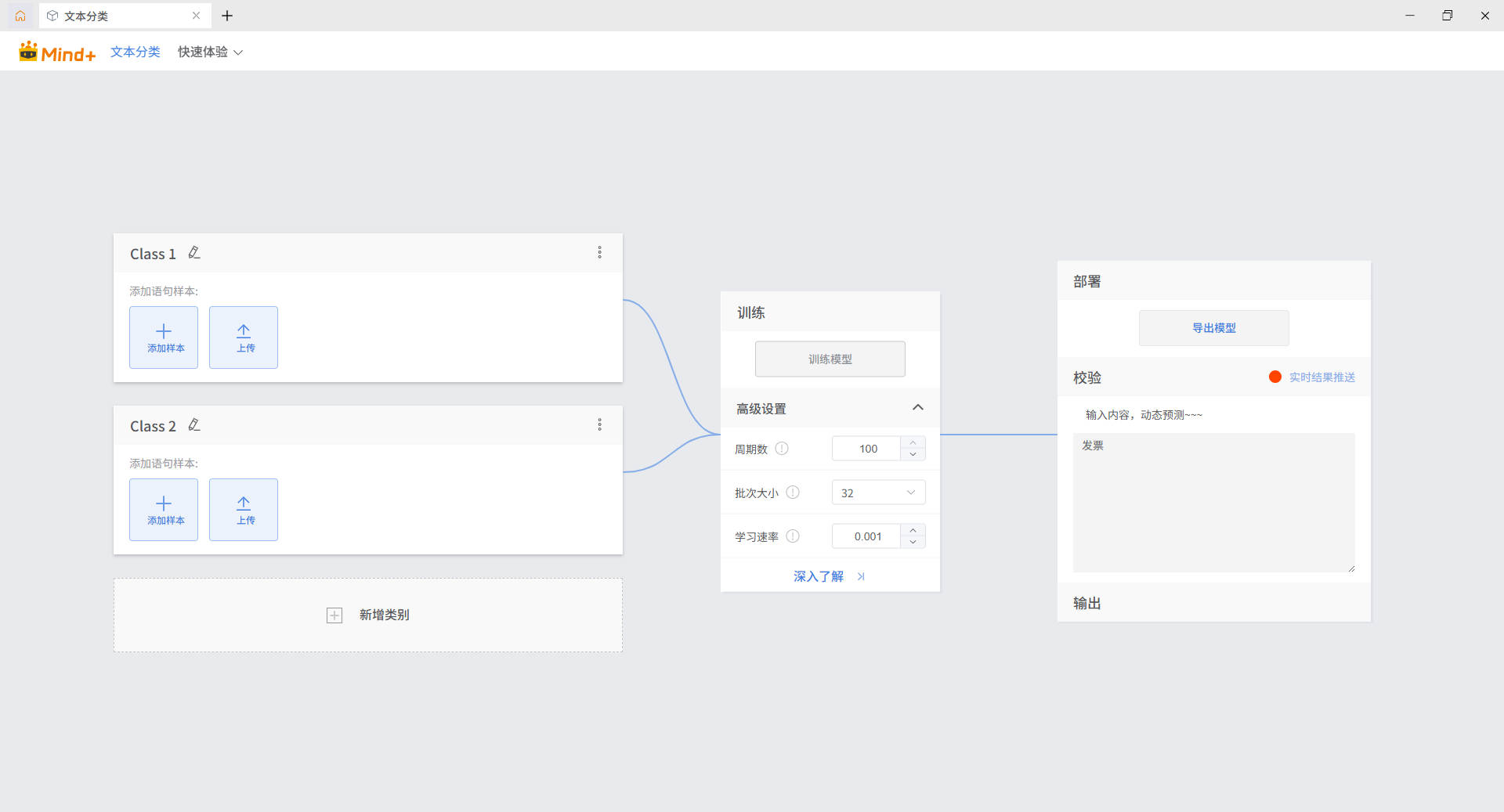
Task: Open the three-dot menu of Class 2
Action: tap(600, 425)
